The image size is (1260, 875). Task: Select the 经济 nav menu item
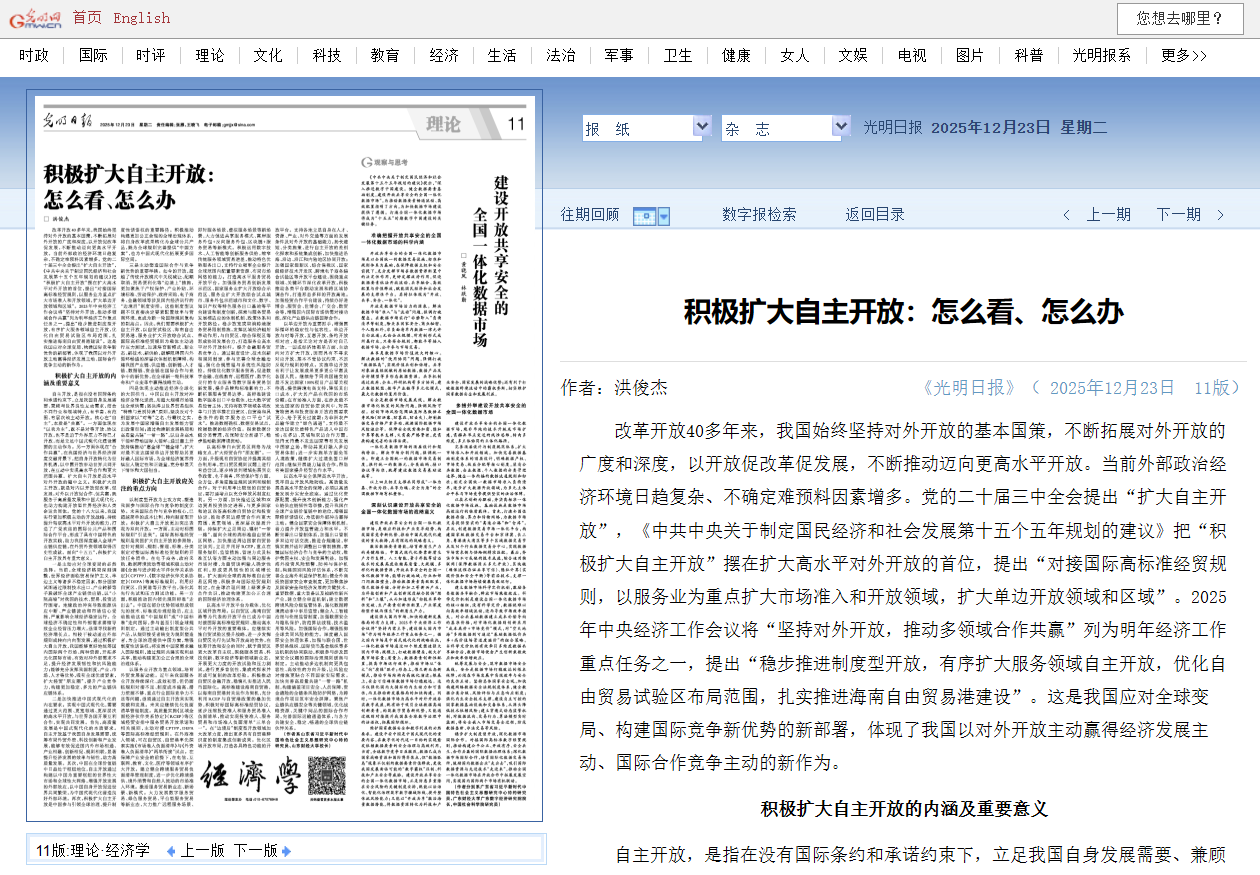444,55
